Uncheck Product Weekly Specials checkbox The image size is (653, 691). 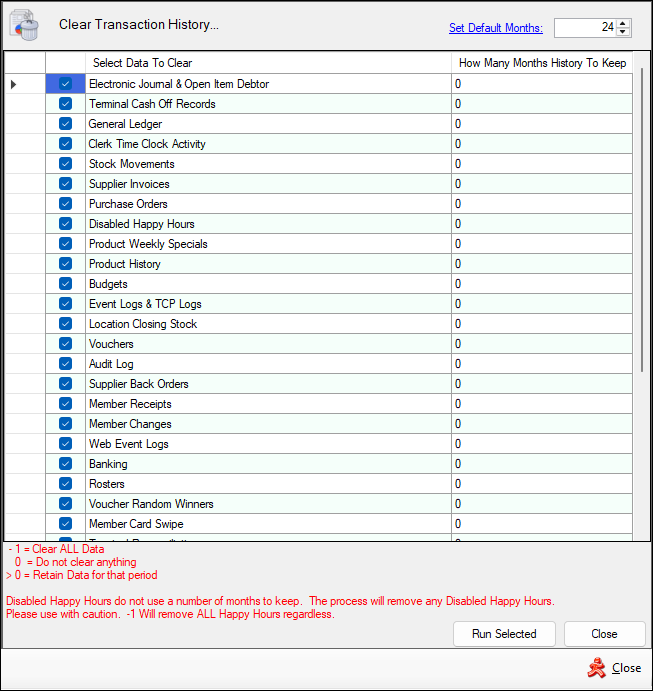click(x=65, y=244)
